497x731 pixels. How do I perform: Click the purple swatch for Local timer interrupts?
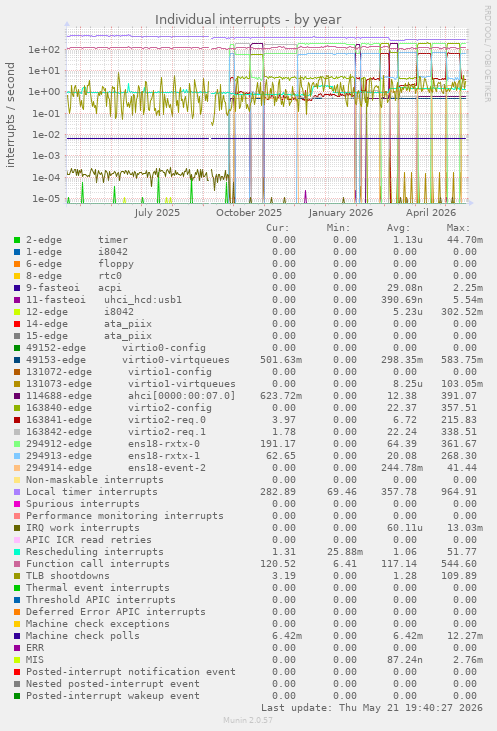tap(17, 492)
